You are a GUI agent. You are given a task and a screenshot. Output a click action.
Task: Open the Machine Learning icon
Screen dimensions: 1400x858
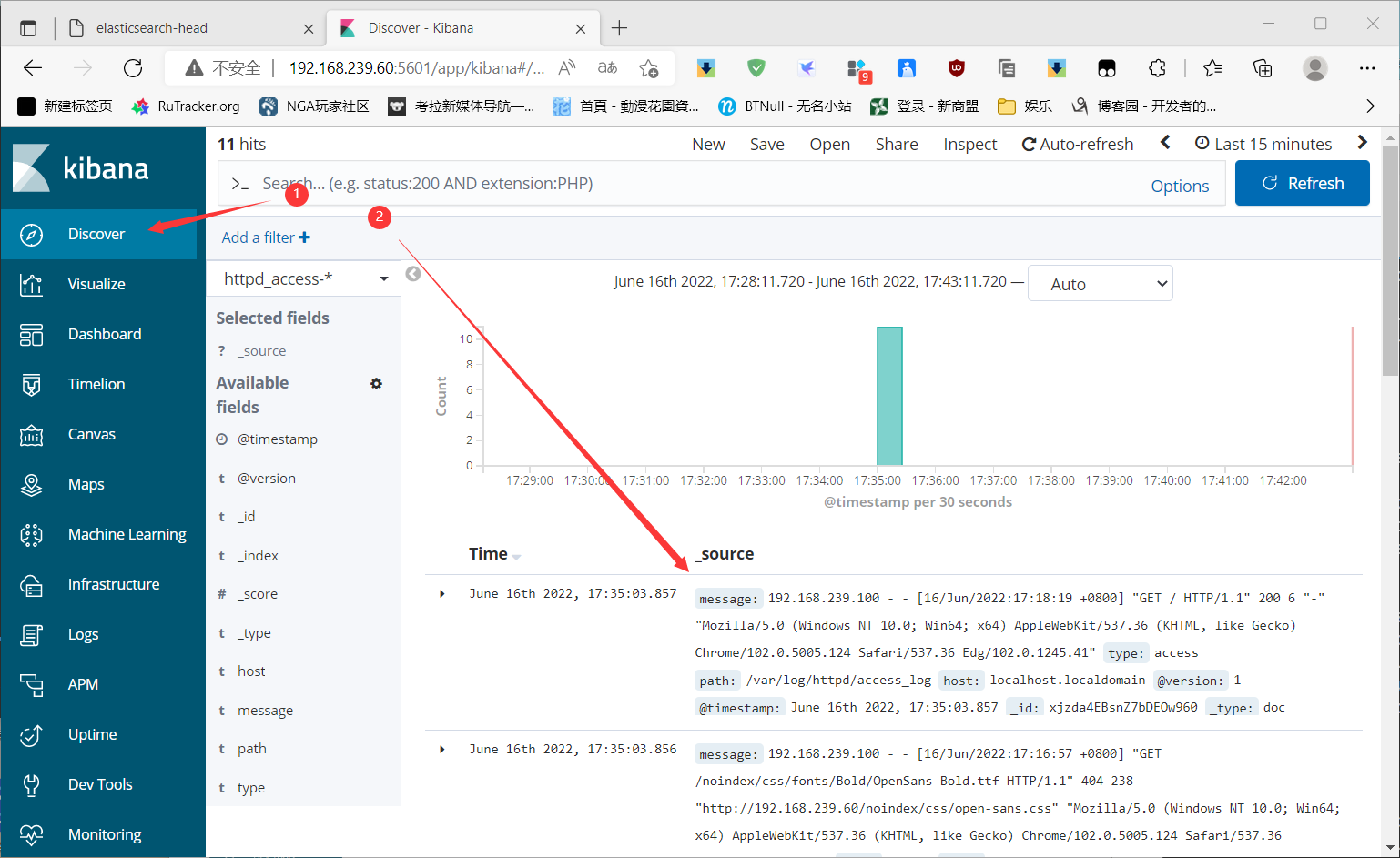(x=31, y=535)
